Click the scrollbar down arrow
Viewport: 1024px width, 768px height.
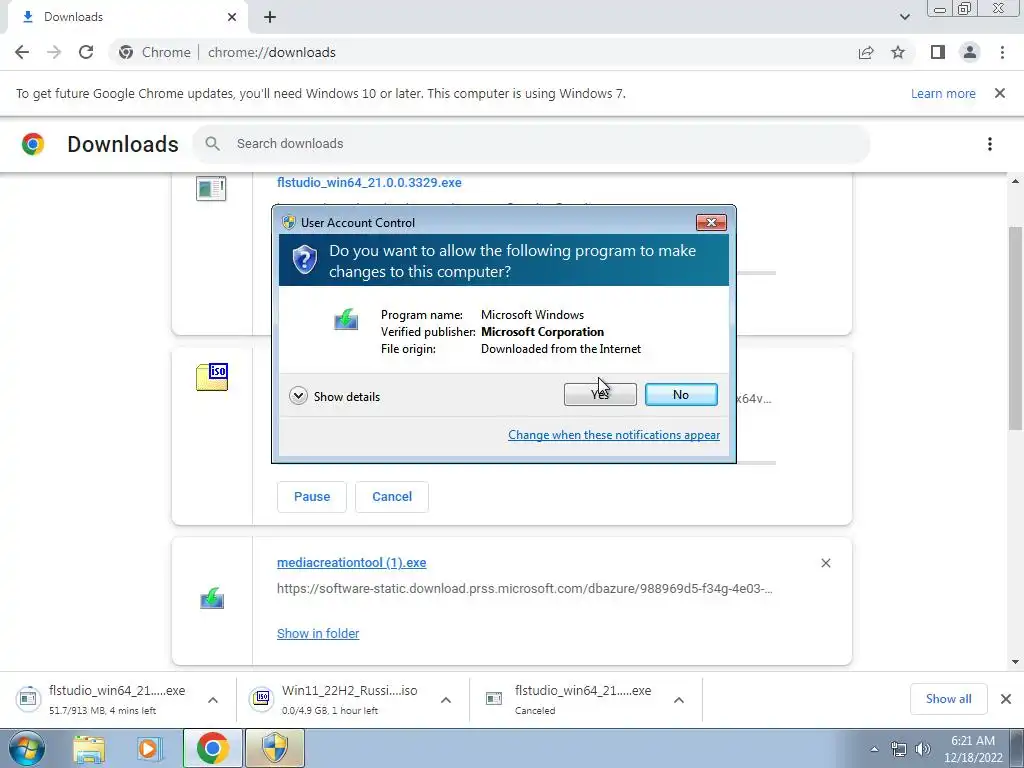click(1014, 662)
